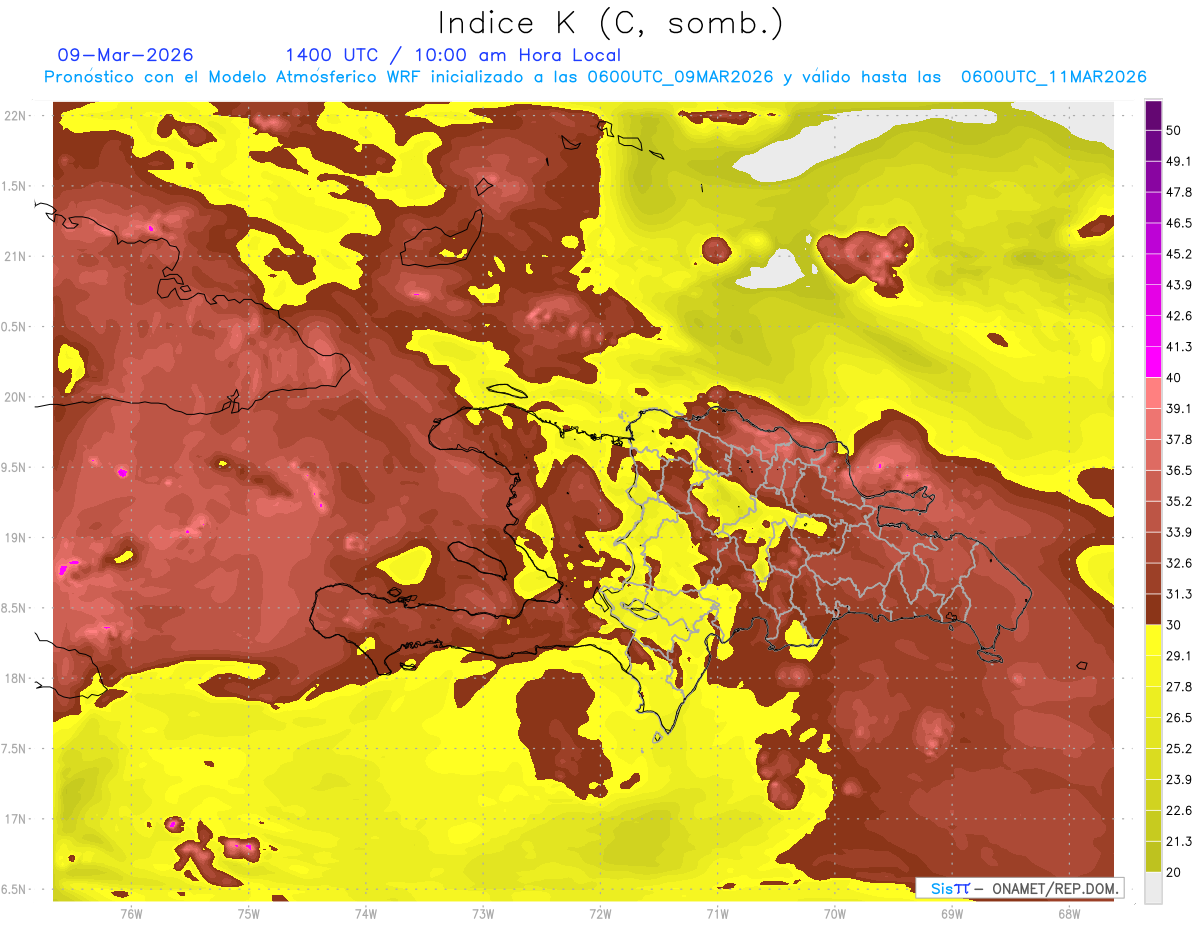The image size is (1200, 927).
Task: Click the colorbar value "30"
Action: click(1175, 625)
